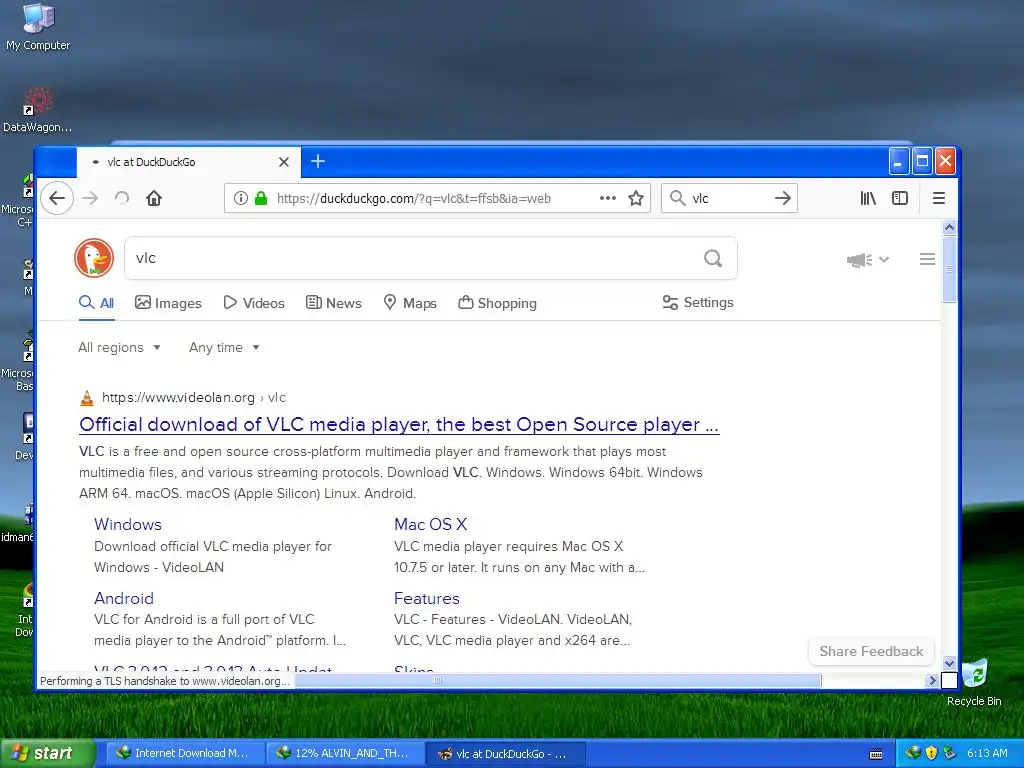The width and height of the screenshot is (1024, 768).
Task: Open the Firefox hamburger menu
Action: (939, 198)
